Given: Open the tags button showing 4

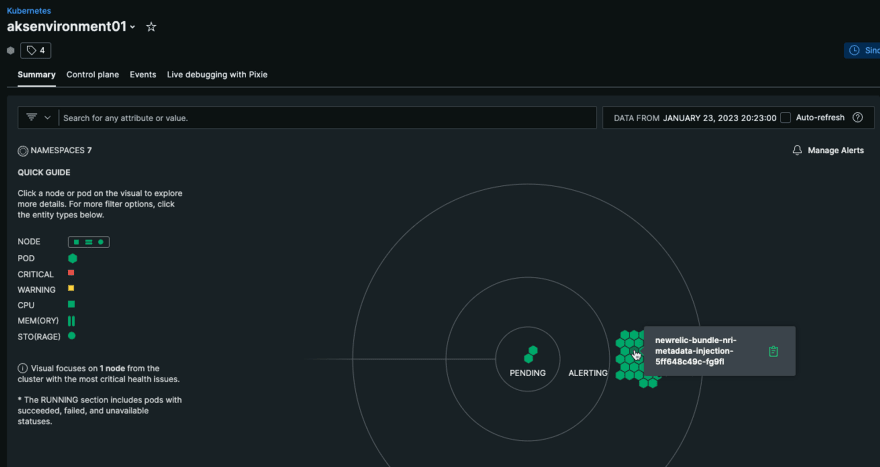Looking at the screenshot, I should pyautogui.click(x=36, y=51).
